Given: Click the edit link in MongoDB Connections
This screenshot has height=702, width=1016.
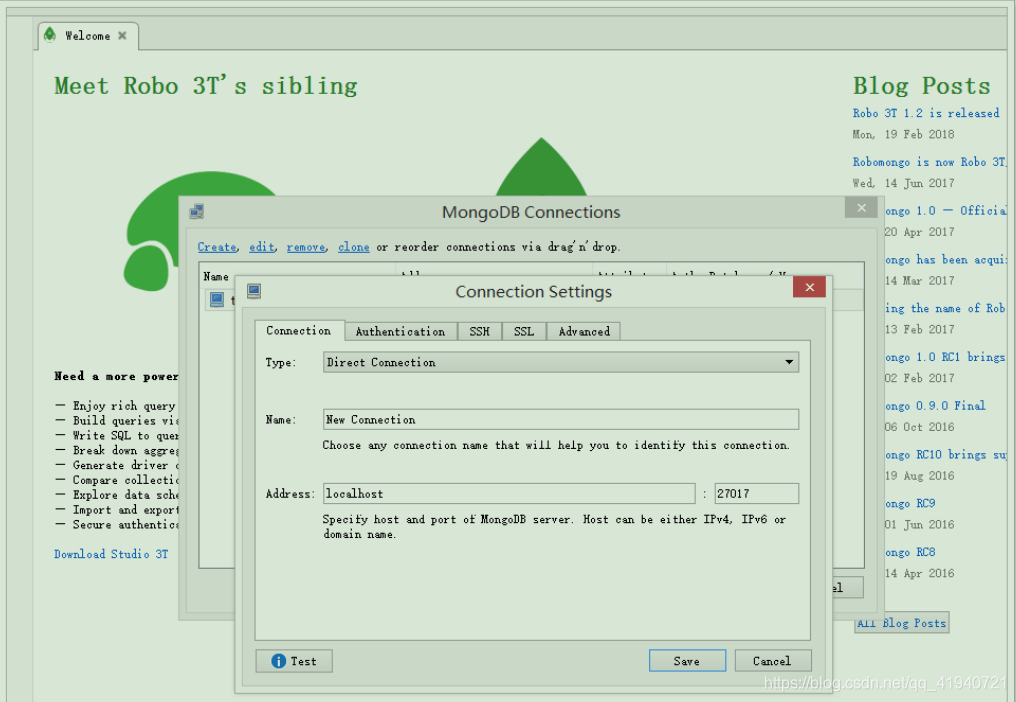Looking at the screenshot, I should [262, 247].
